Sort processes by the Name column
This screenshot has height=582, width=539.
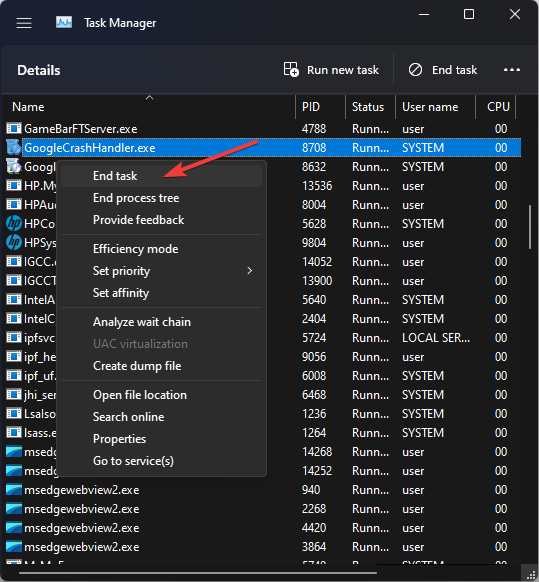[28, 107]
